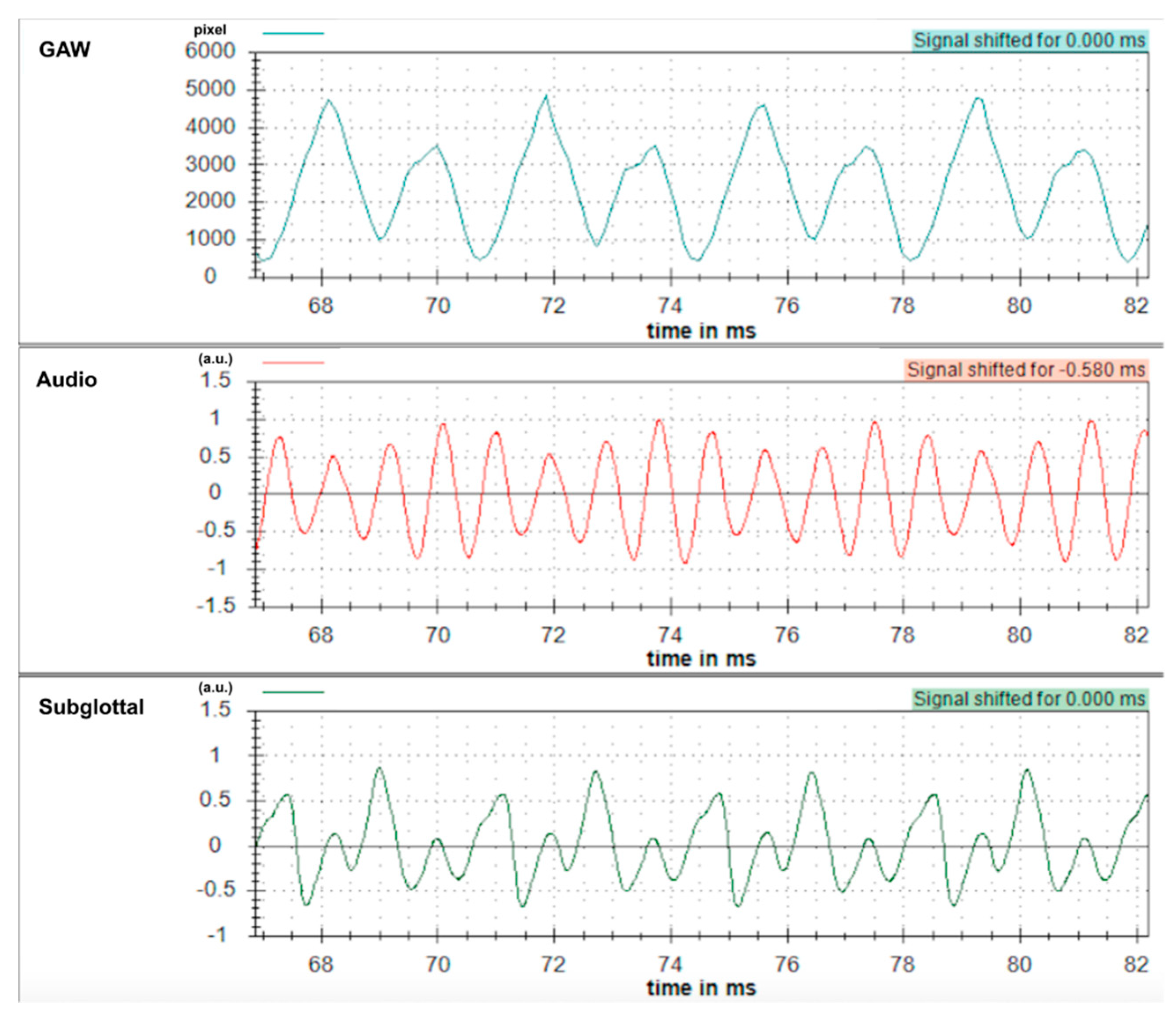The height and width of the screenshot is (1020, 1176).
Task: Click the -1.5 label on Audio y-axis
Action: pyautogui.click(x=215, y=606)
